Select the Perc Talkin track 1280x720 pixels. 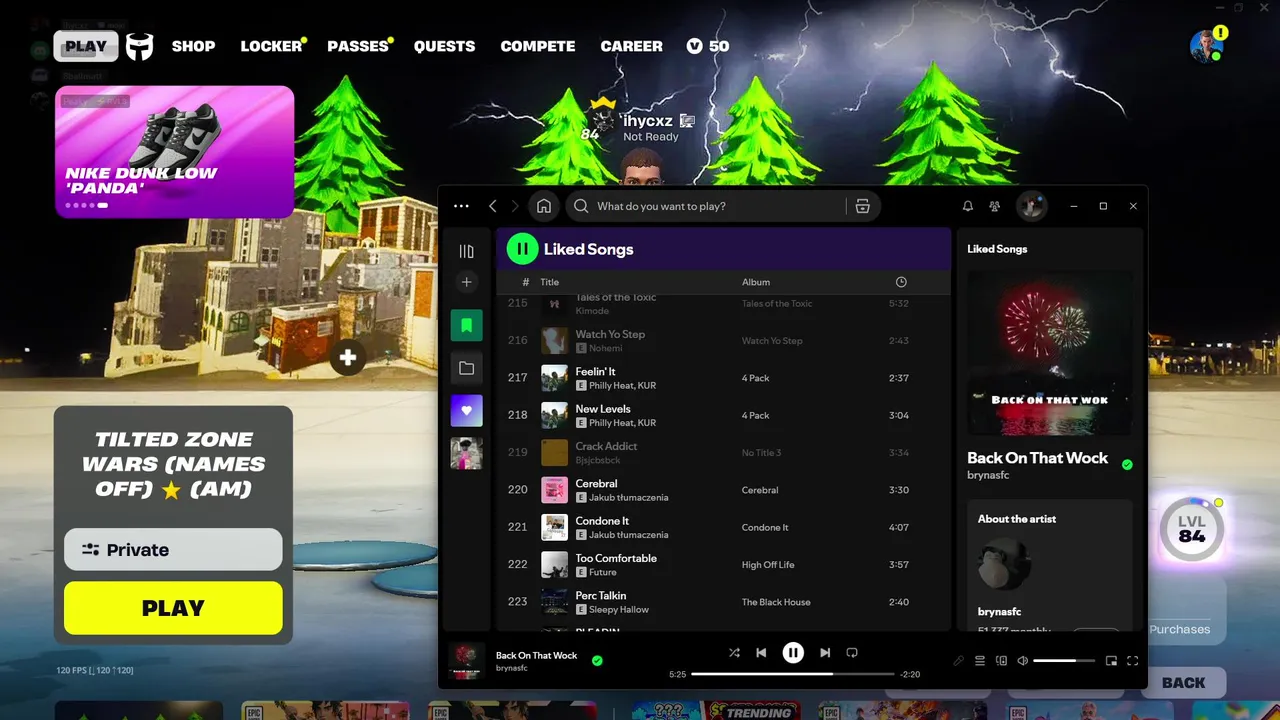(723, 602)
